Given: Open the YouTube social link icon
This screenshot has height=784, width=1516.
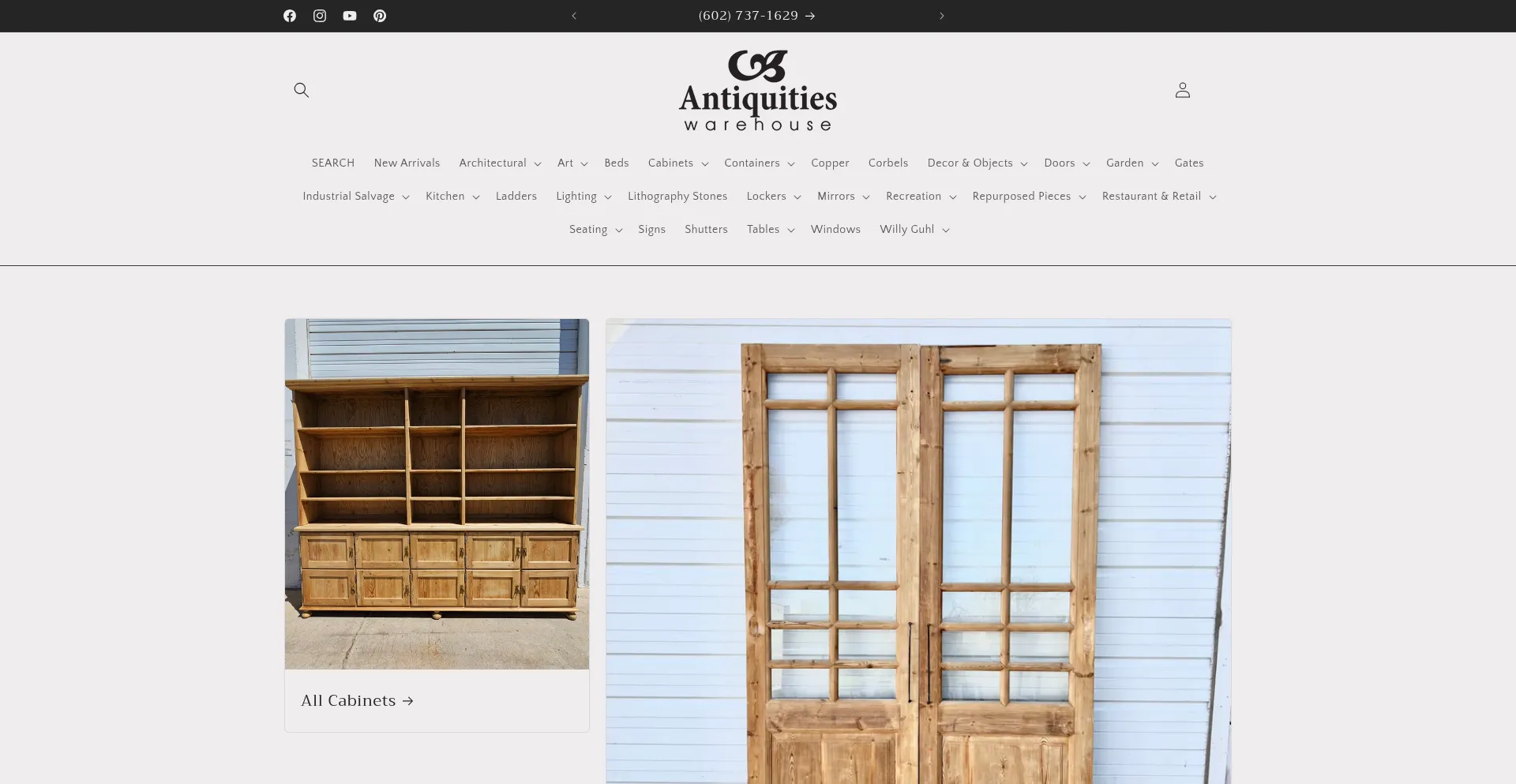Looking at the screenshot, I should [x=350, y=16].
